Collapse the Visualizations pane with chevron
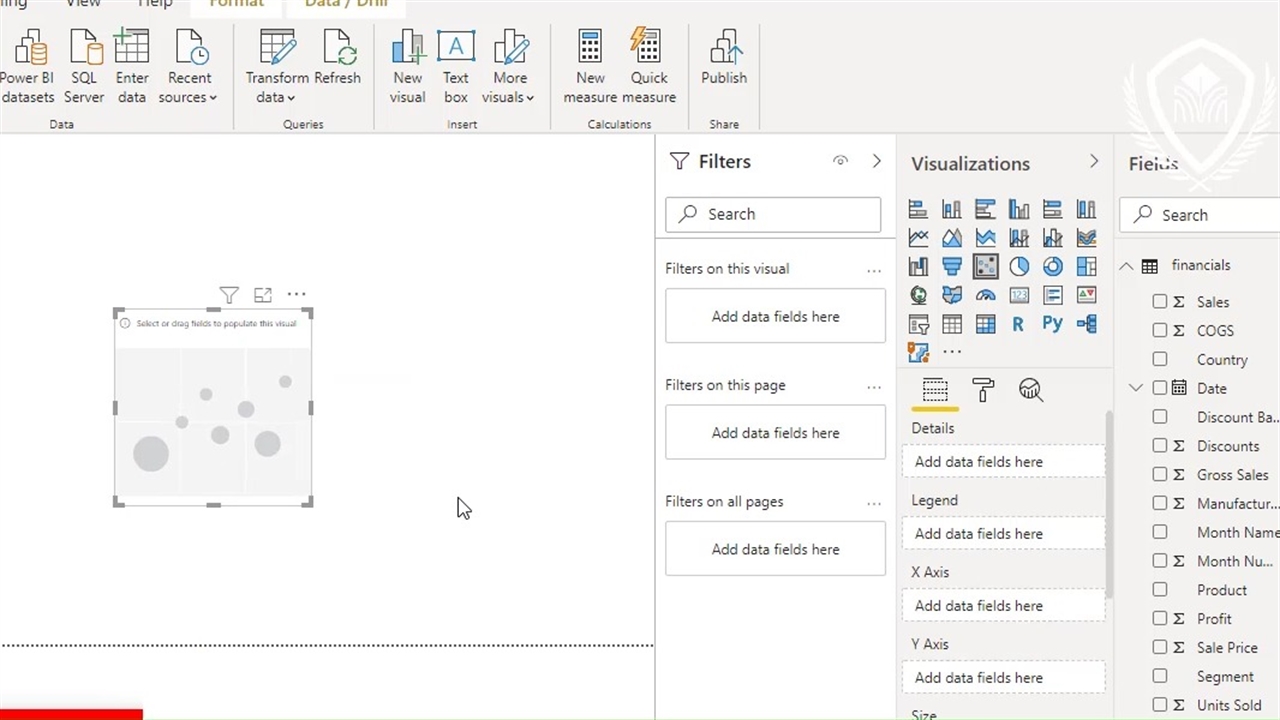 pos(1094,162)
